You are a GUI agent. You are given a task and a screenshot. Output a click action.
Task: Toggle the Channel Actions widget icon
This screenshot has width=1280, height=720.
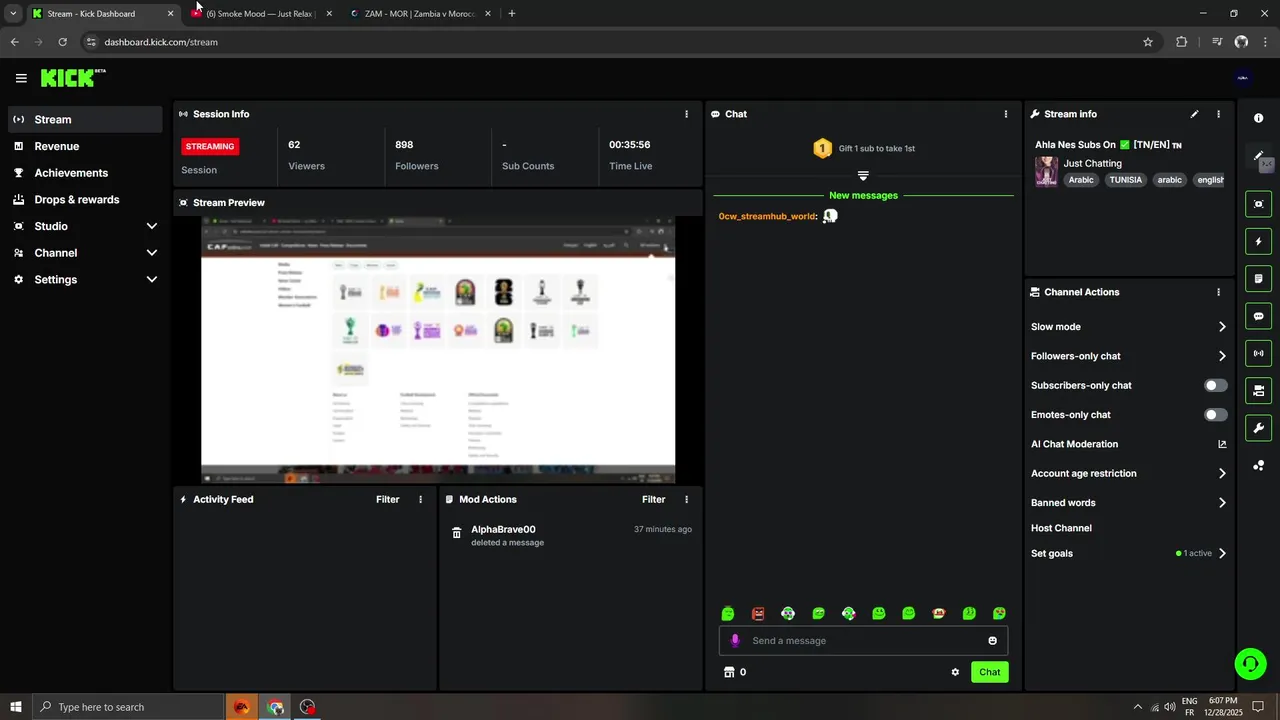pyautogui.click(x=1259, y=390)
